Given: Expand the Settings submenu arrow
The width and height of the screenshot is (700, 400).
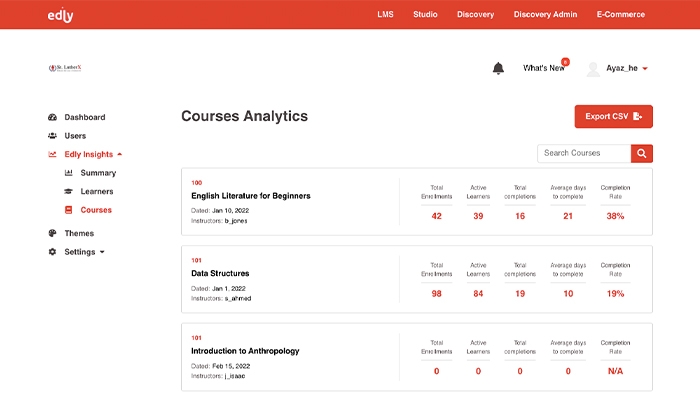Looking at the screenshot, I should (x=102, y=252).
